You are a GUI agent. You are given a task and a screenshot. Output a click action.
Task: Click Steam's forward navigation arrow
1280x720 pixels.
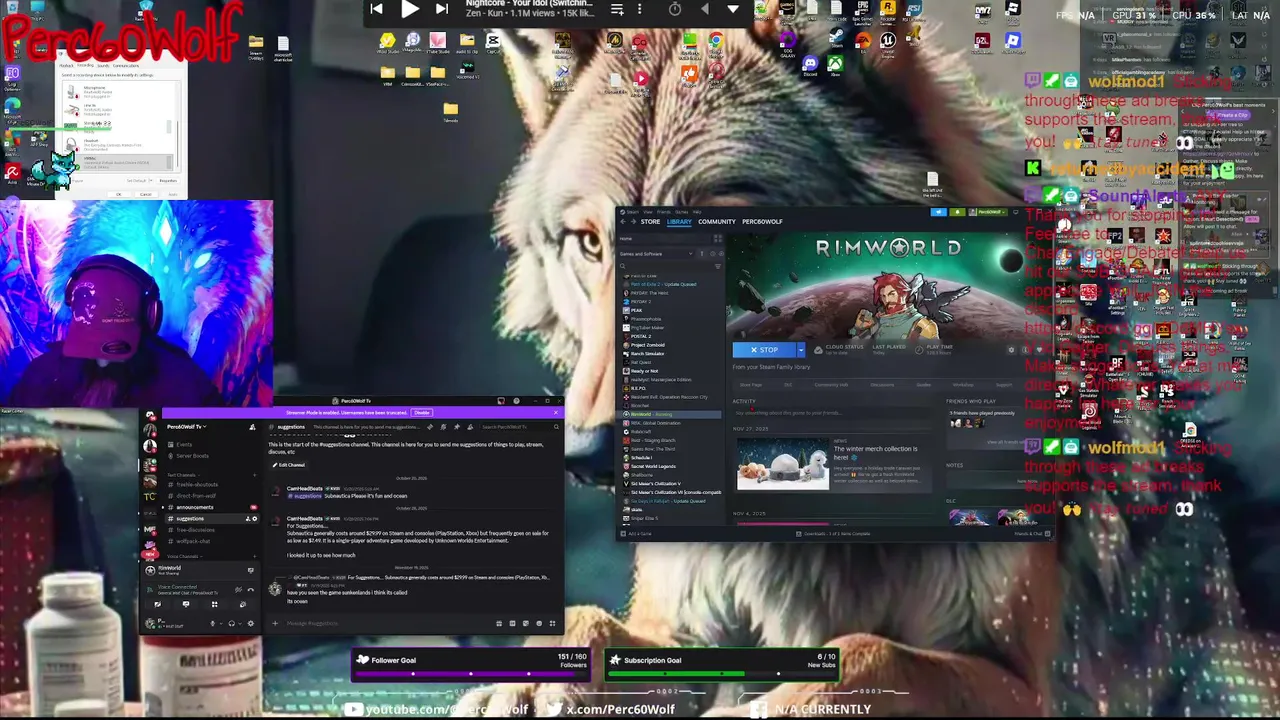click(633, 221)
